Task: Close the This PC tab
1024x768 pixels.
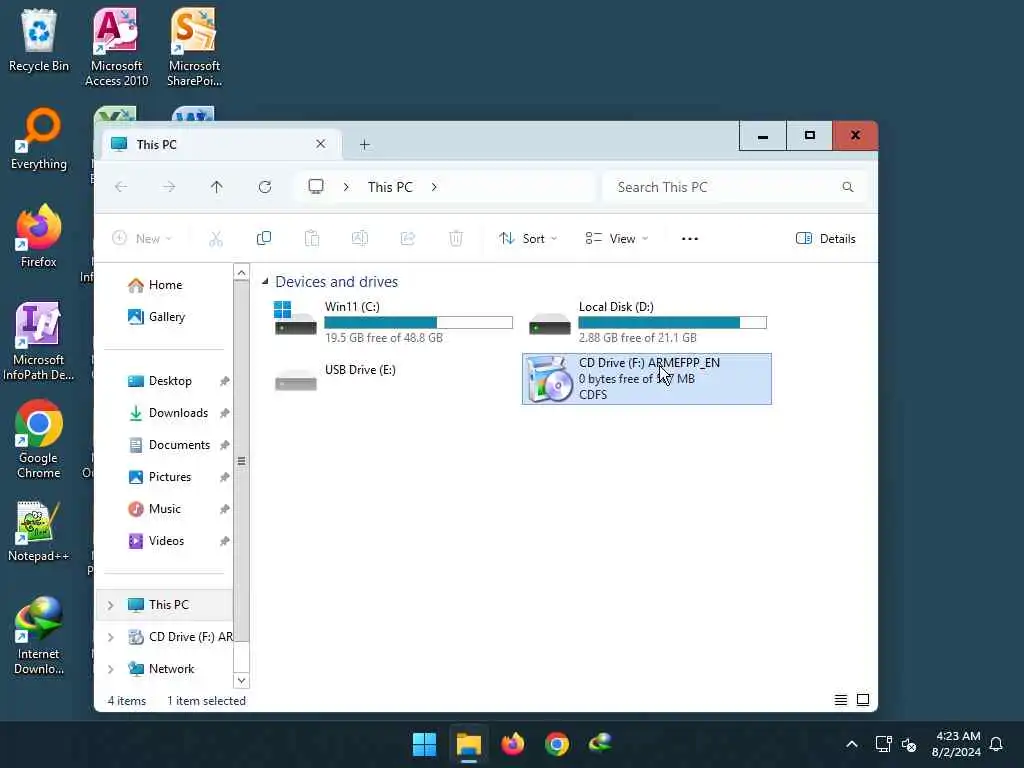Action: click(x=321, y=144)
